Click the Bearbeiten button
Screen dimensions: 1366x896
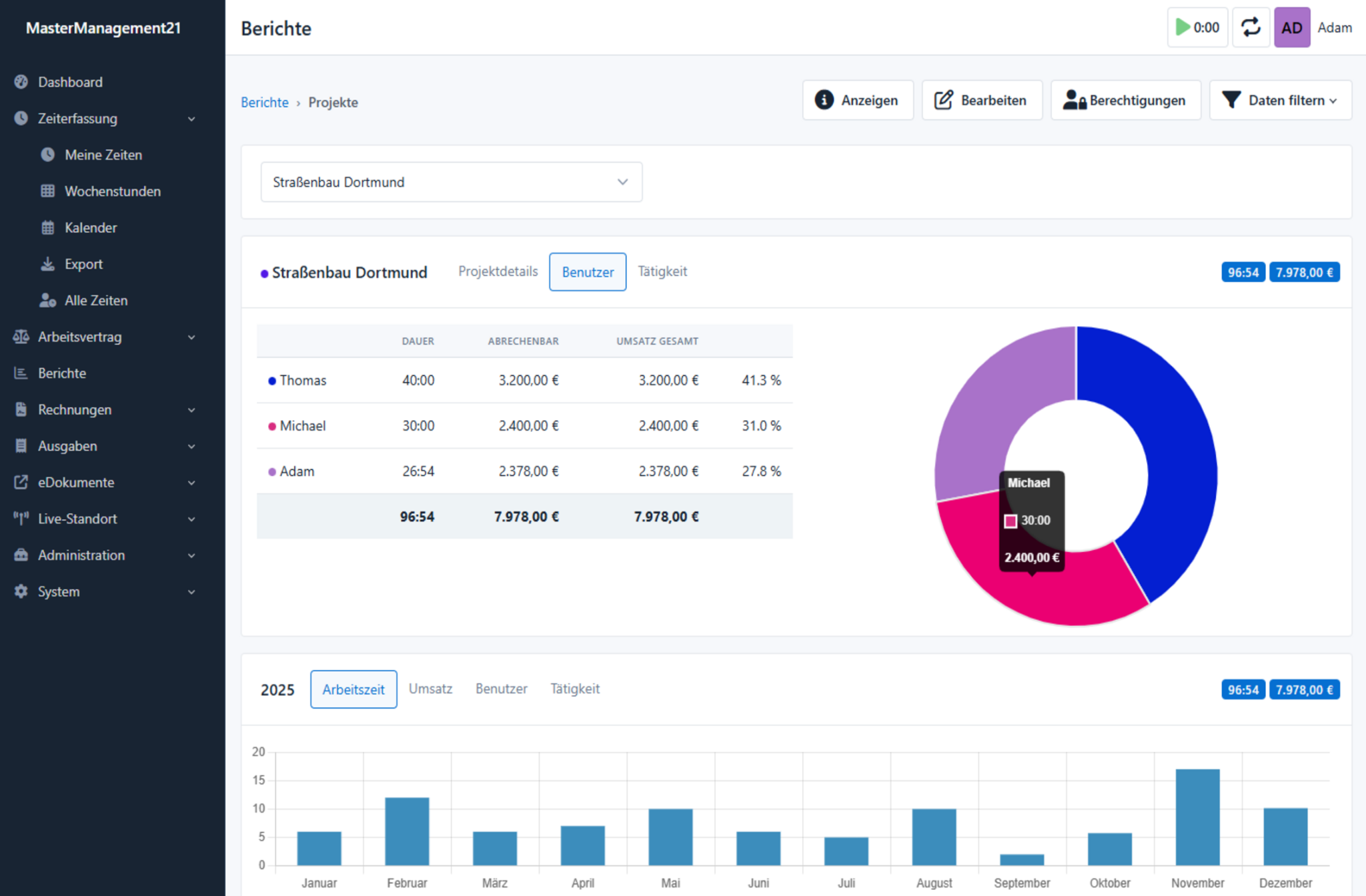point(982,100)
